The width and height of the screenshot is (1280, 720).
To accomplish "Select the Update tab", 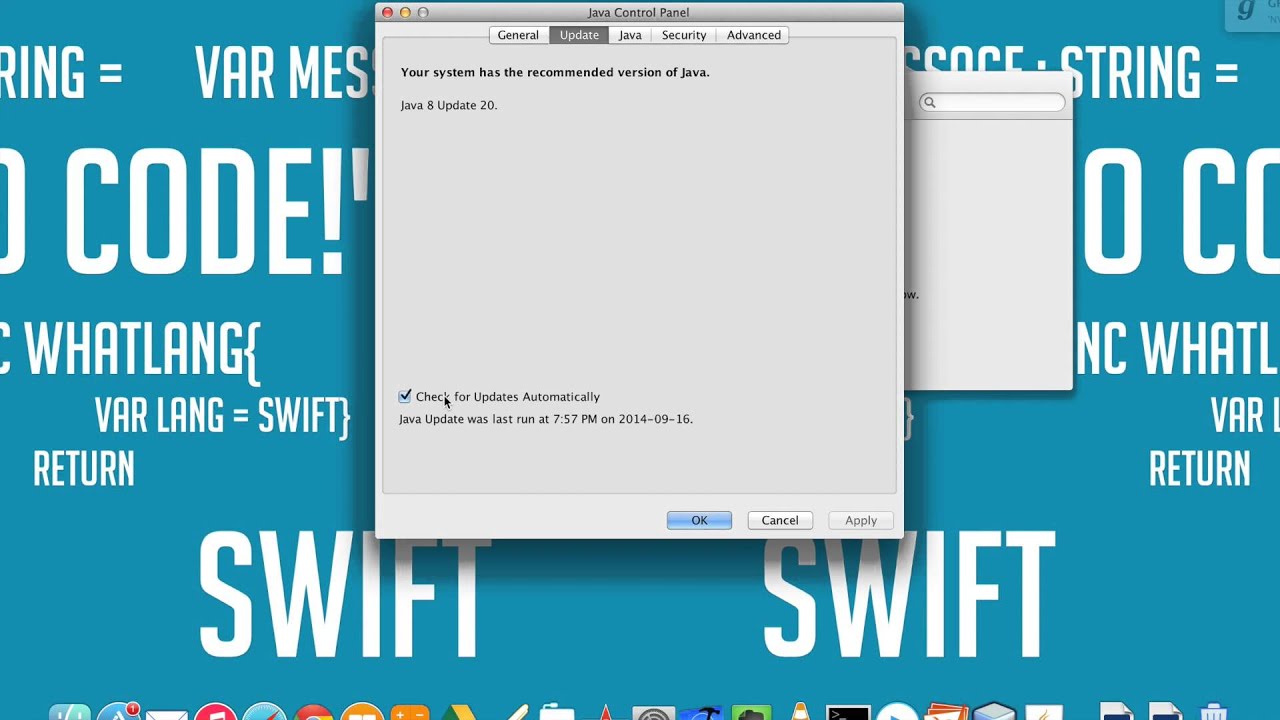I will coord(579,35).
